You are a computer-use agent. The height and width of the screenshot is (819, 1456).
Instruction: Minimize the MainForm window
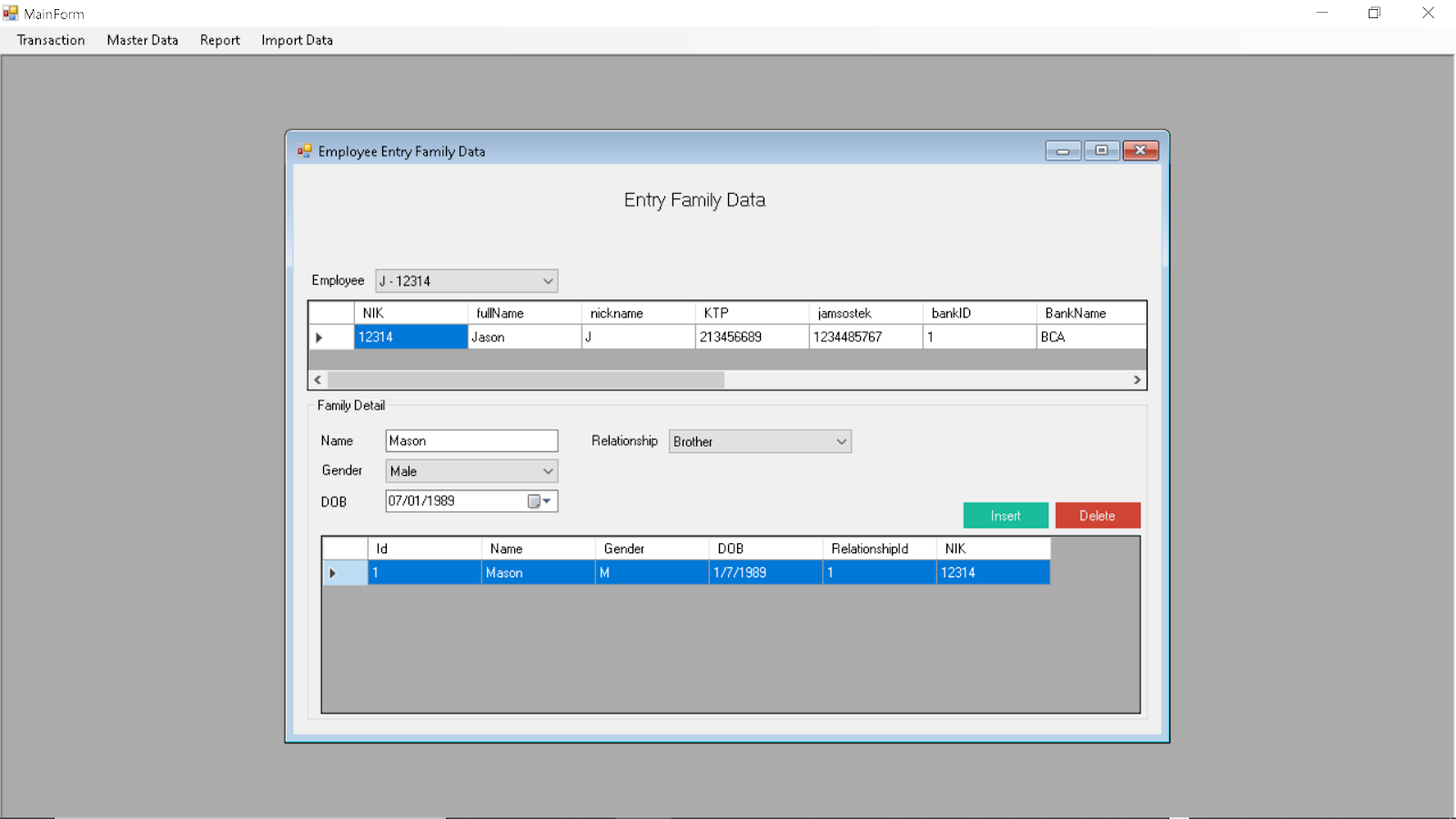1322,13
